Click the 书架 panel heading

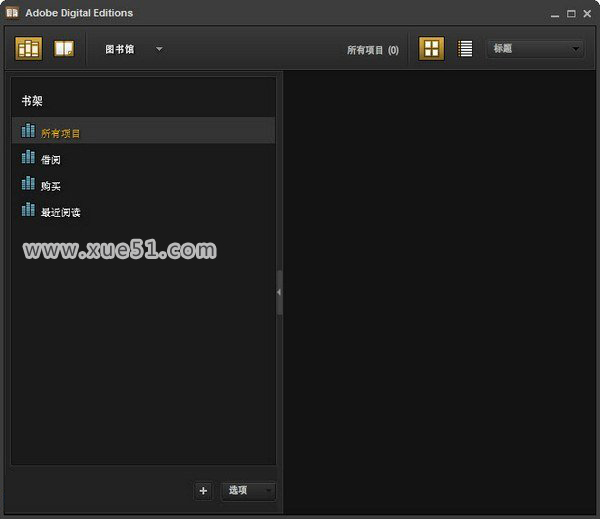click(x=32, y=101)
